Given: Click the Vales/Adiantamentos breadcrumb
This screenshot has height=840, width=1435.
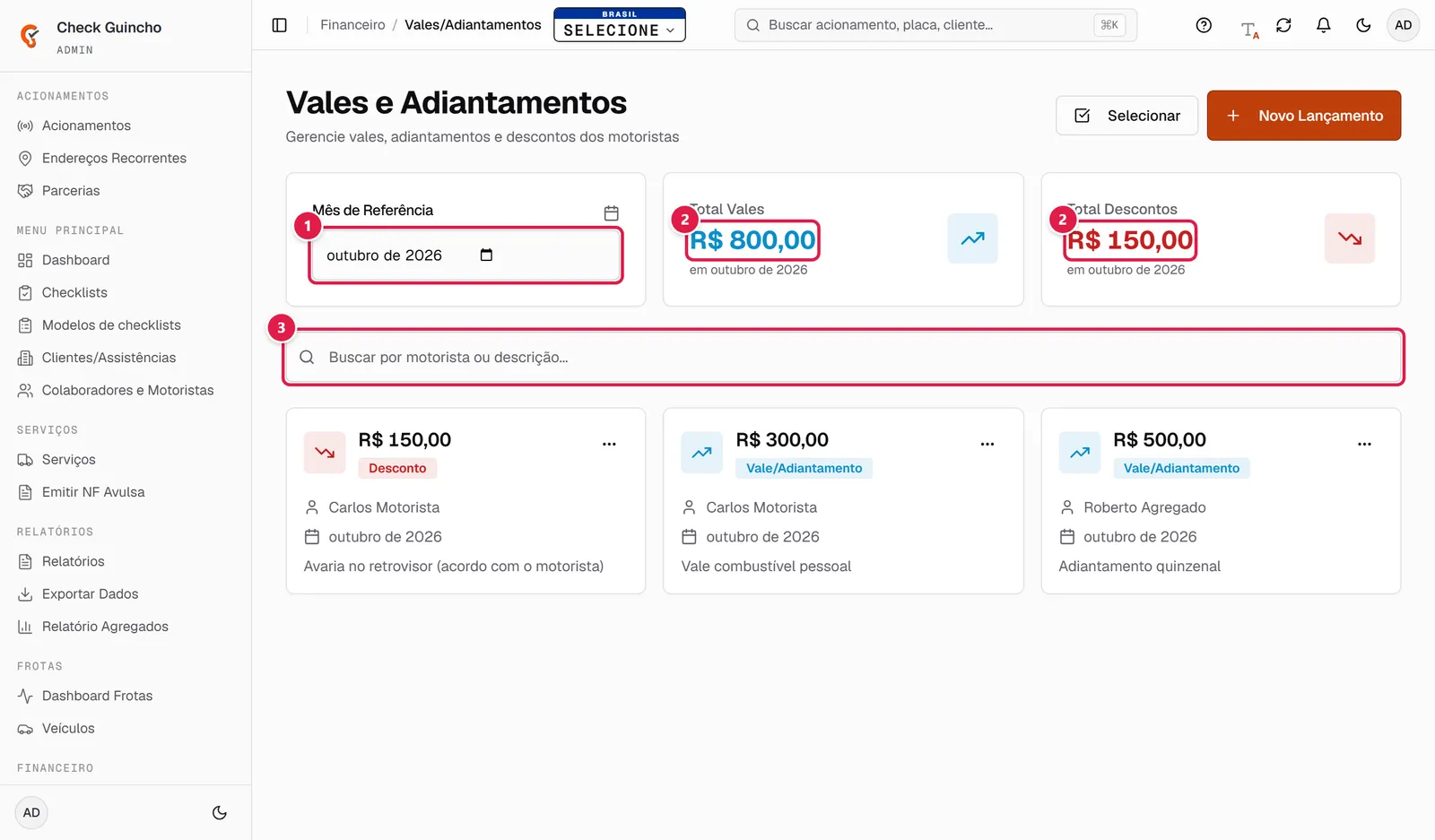Looking at the screenshot, I should (x=473, y=25).
